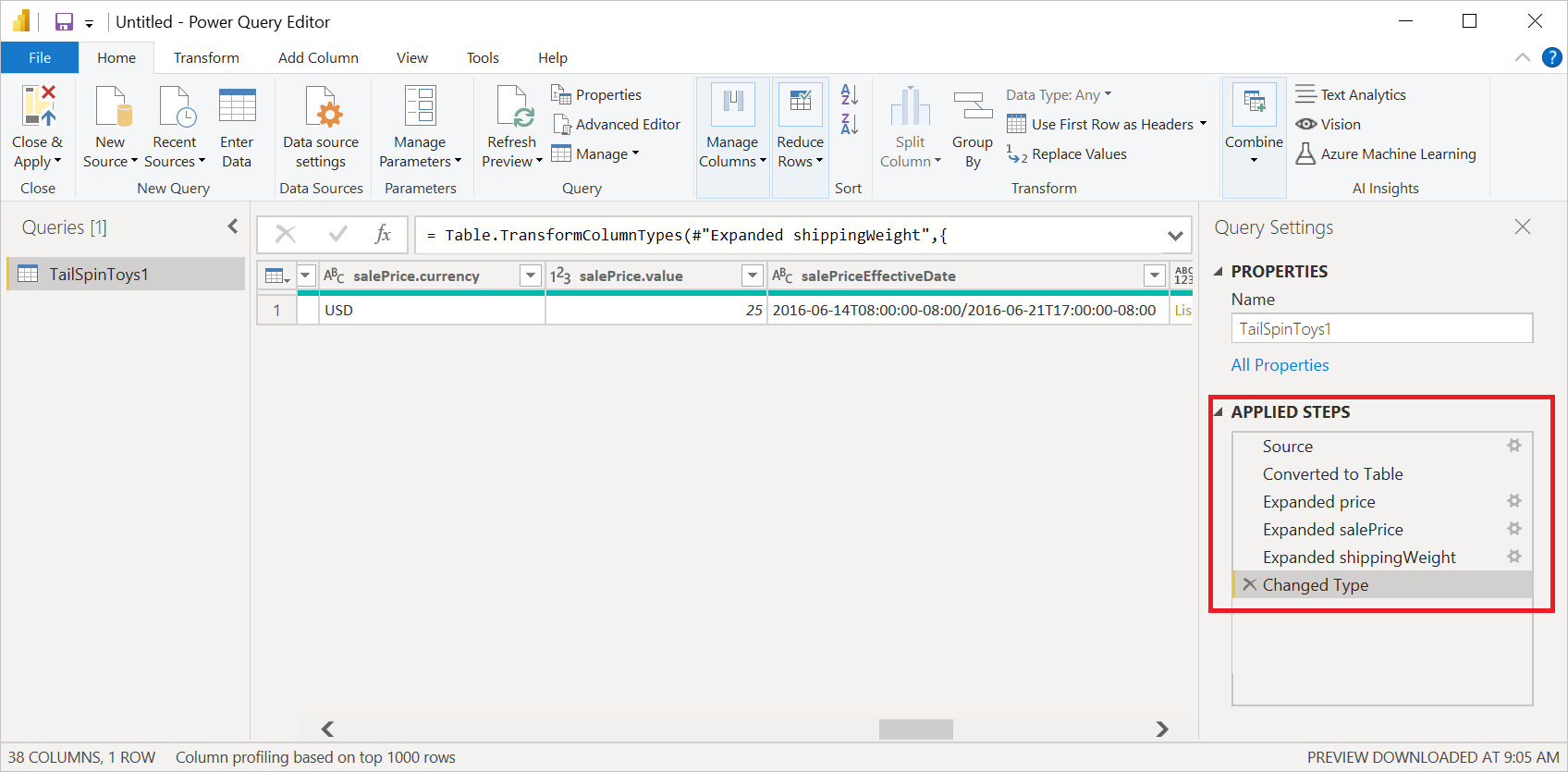Open the Help question mark icon
Screen dimensions: 1568x772
(x=1552, y=57)
